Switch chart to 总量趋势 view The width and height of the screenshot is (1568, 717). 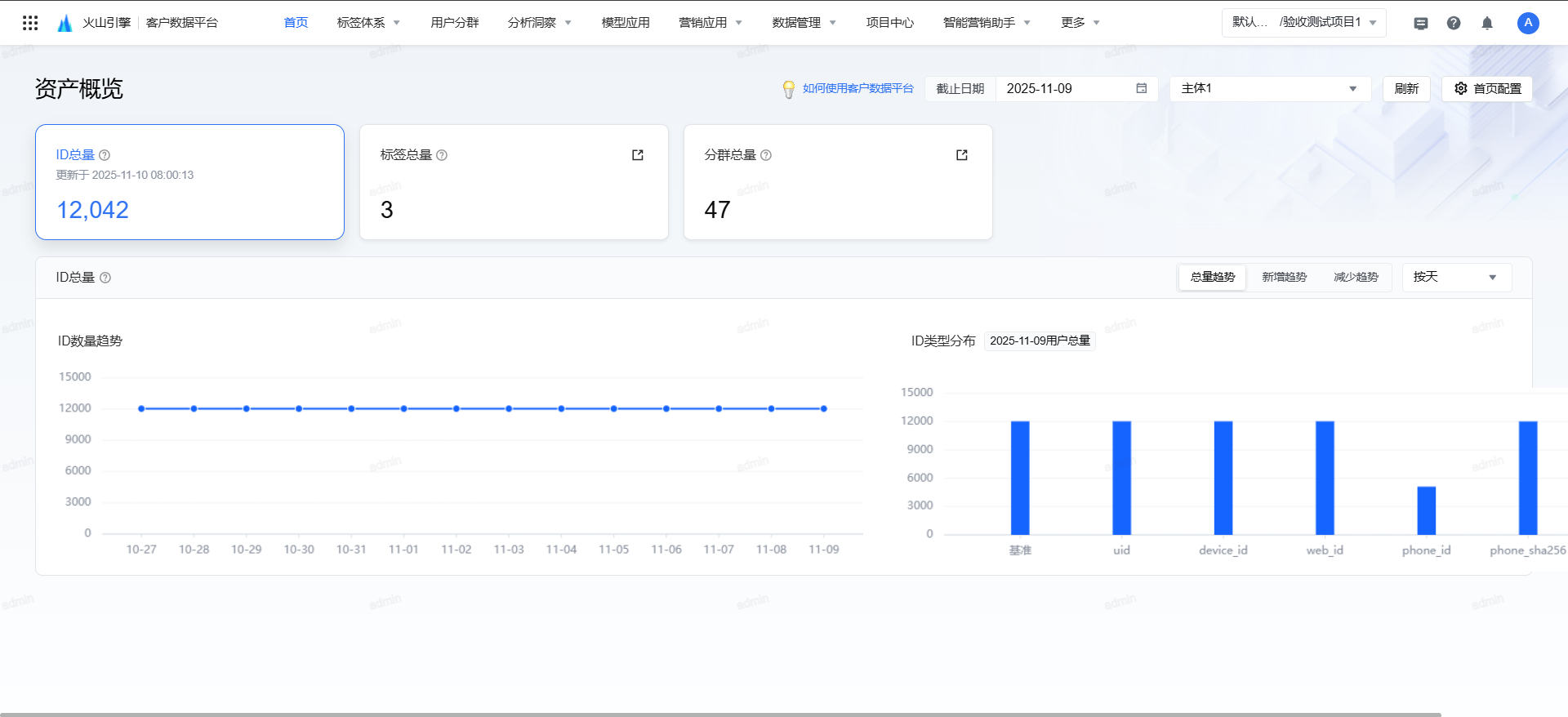1213,277
